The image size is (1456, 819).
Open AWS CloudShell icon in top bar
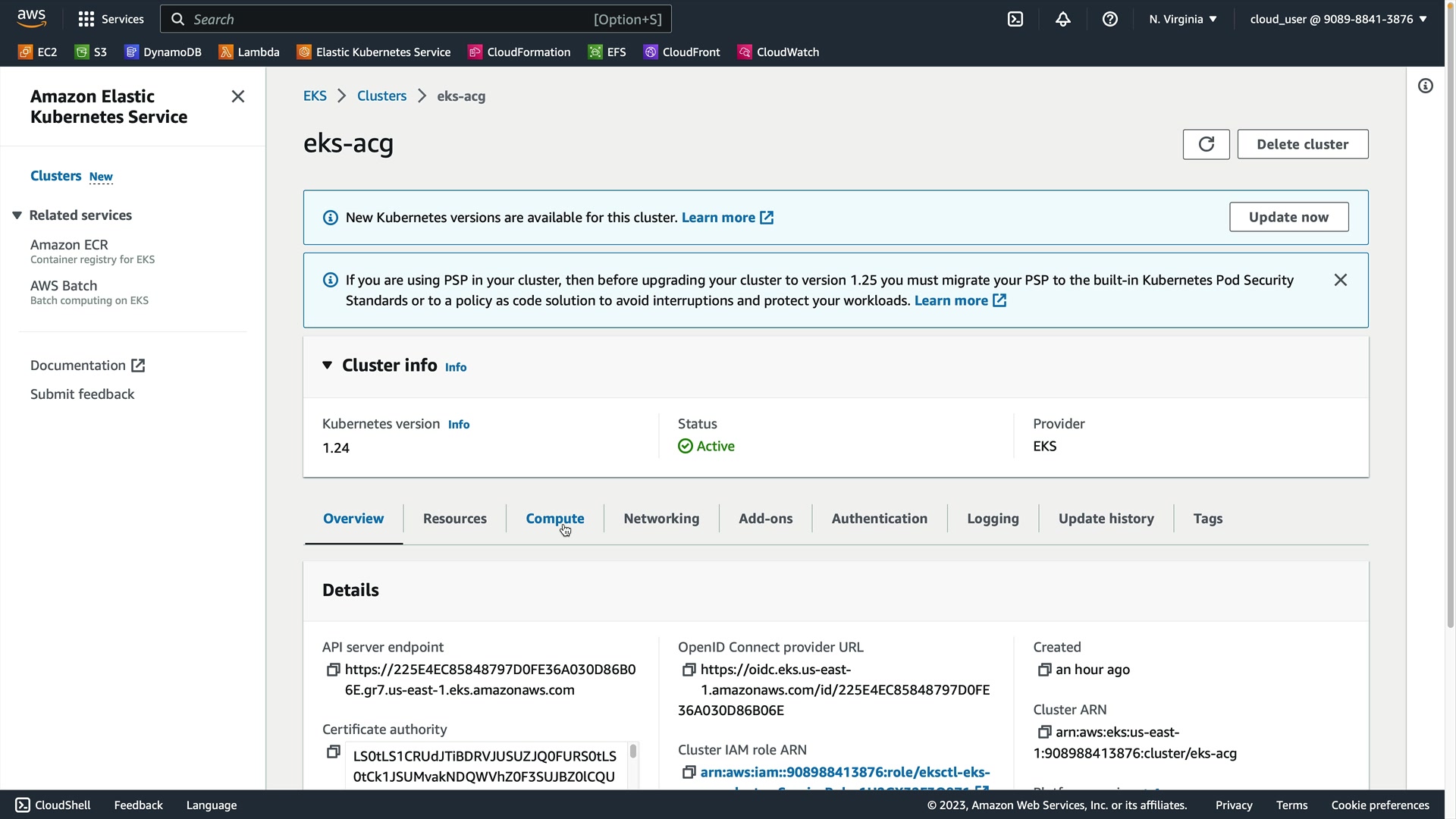1015,19
